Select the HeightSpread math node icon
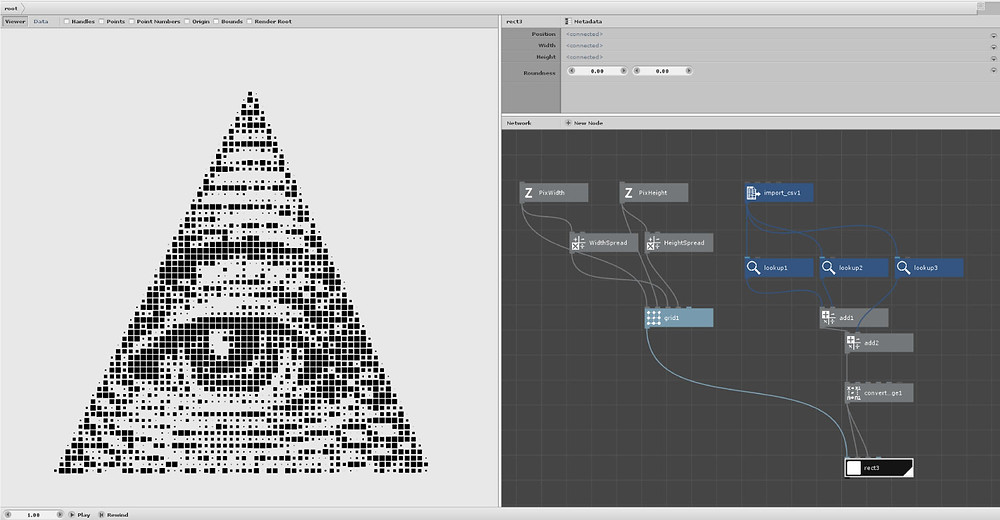The image size is (1000, 520). pyautogui.click(x=654, y=242)
